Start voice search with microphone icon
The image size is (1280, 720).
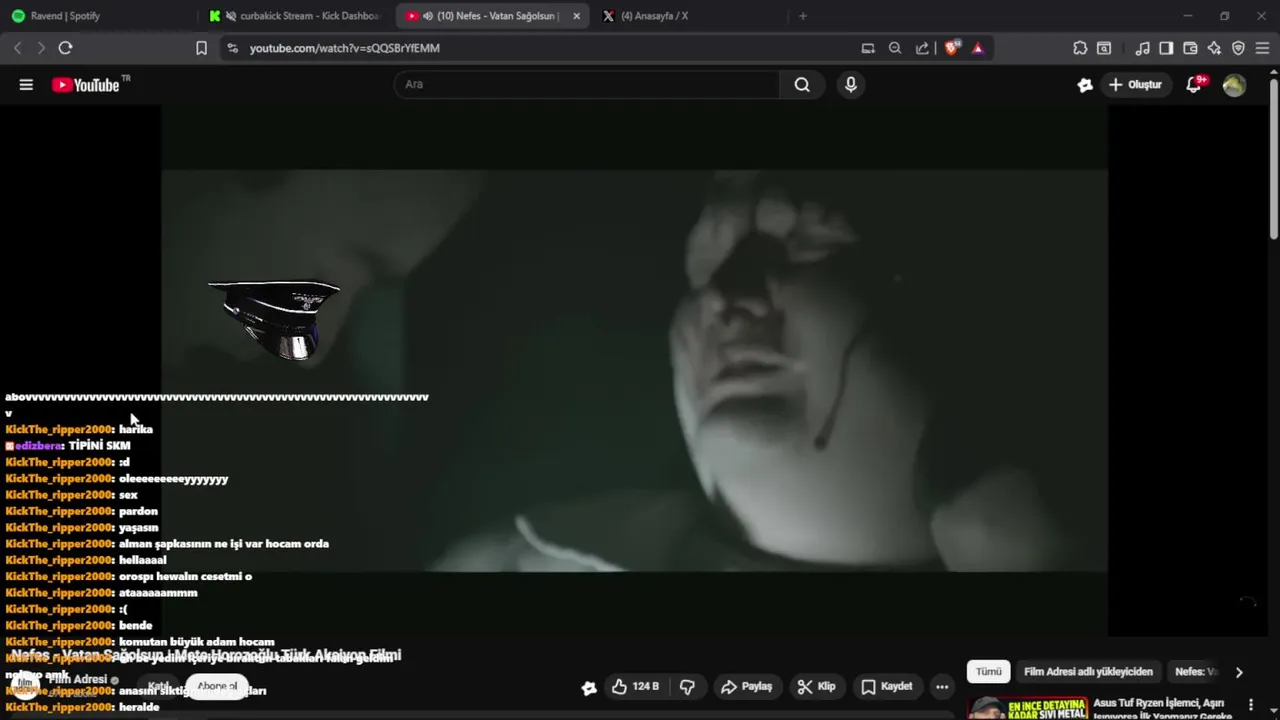(x=851, y=85)
